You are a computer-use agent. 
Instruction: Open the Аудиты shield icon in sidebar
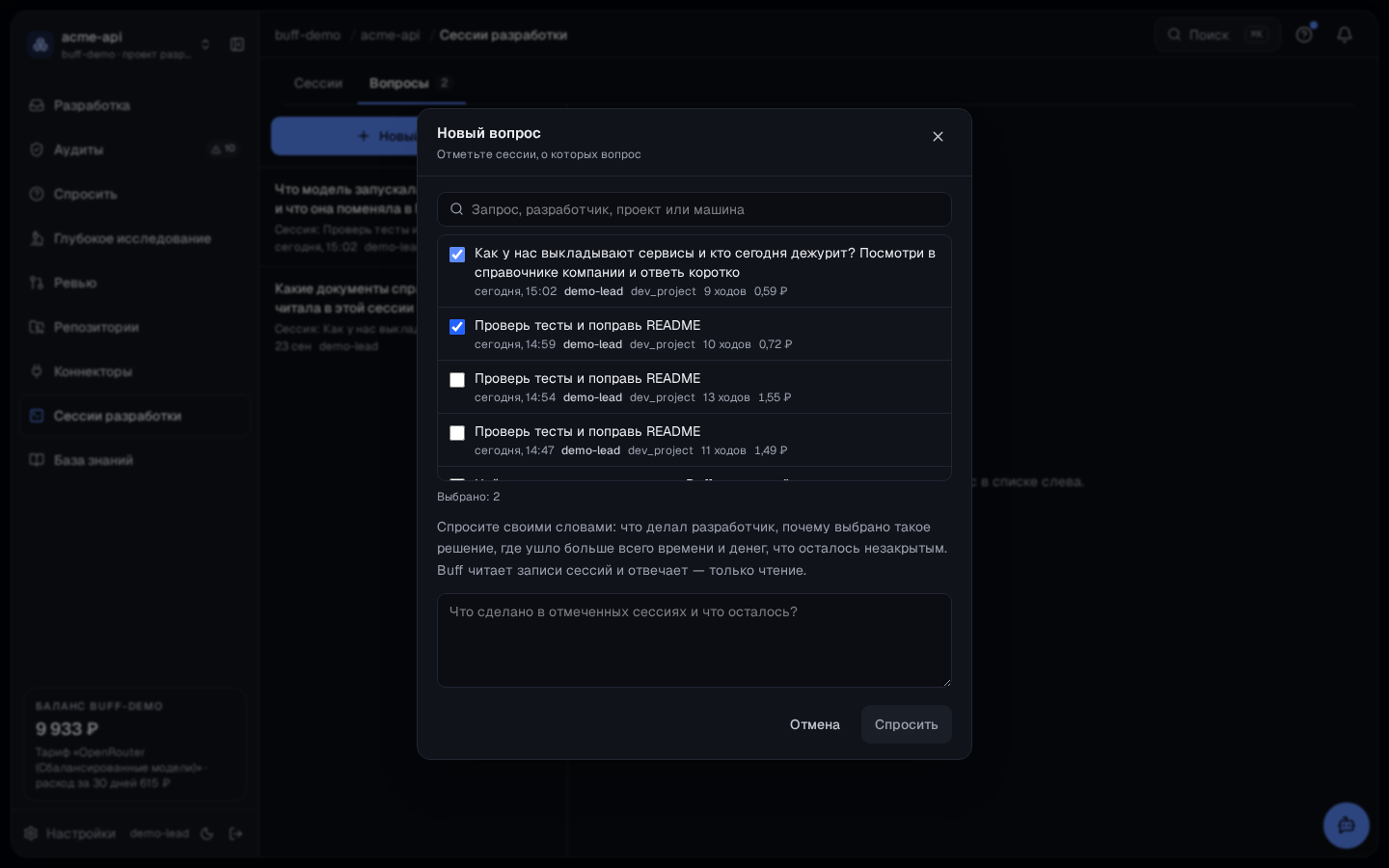click(x=37, y=149)
